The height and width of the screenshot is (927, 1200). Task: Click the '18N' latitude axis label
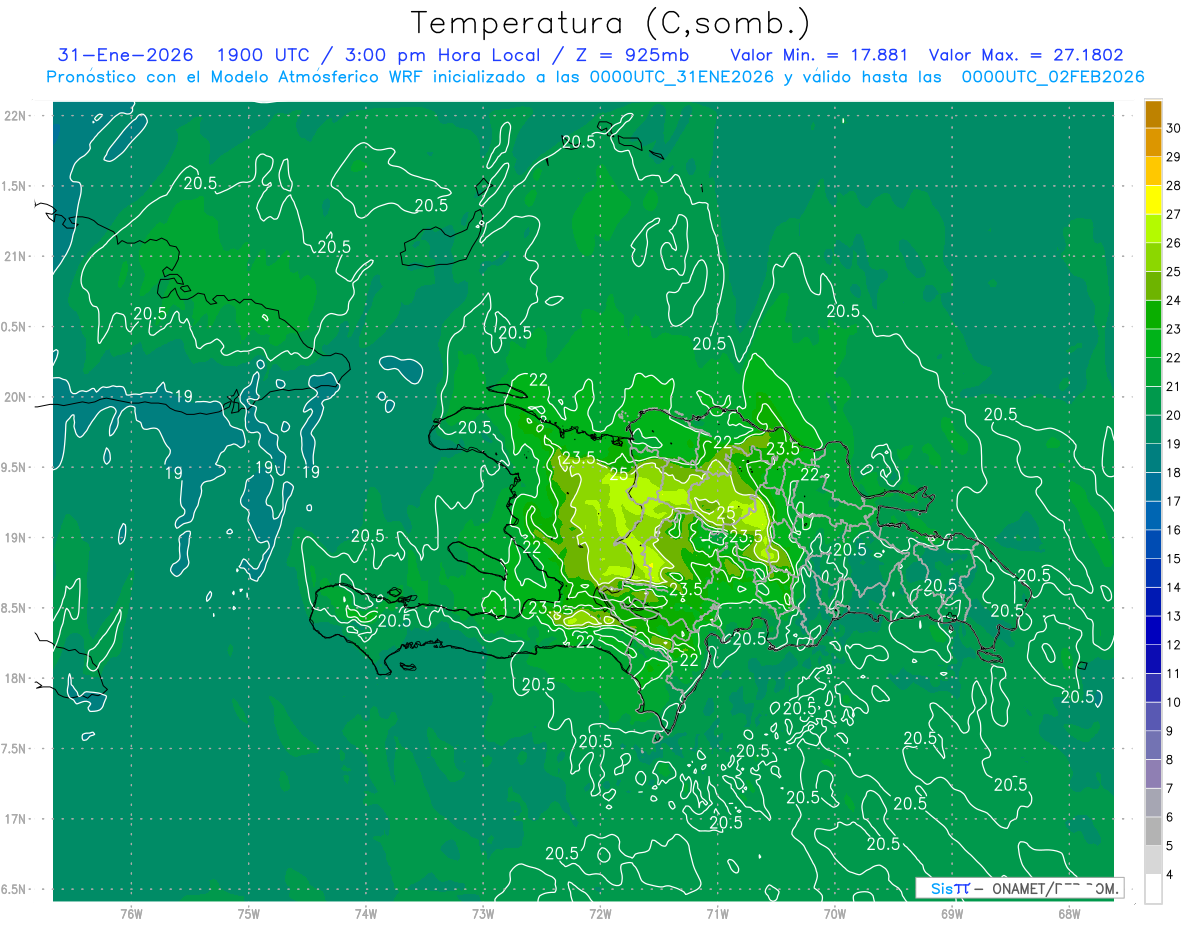click(x=15, y=679)
